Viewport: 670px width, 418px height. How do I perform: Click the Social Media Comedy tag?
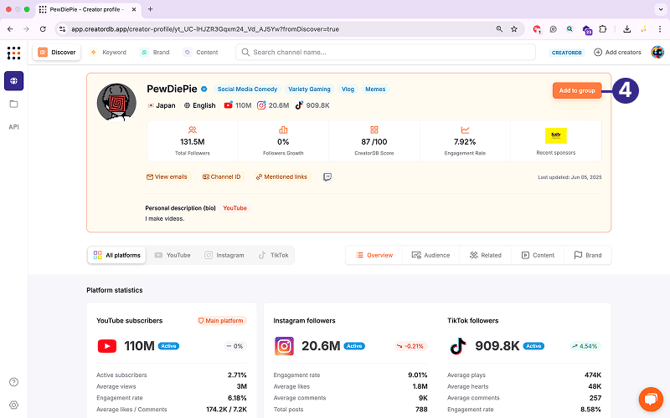247,89
